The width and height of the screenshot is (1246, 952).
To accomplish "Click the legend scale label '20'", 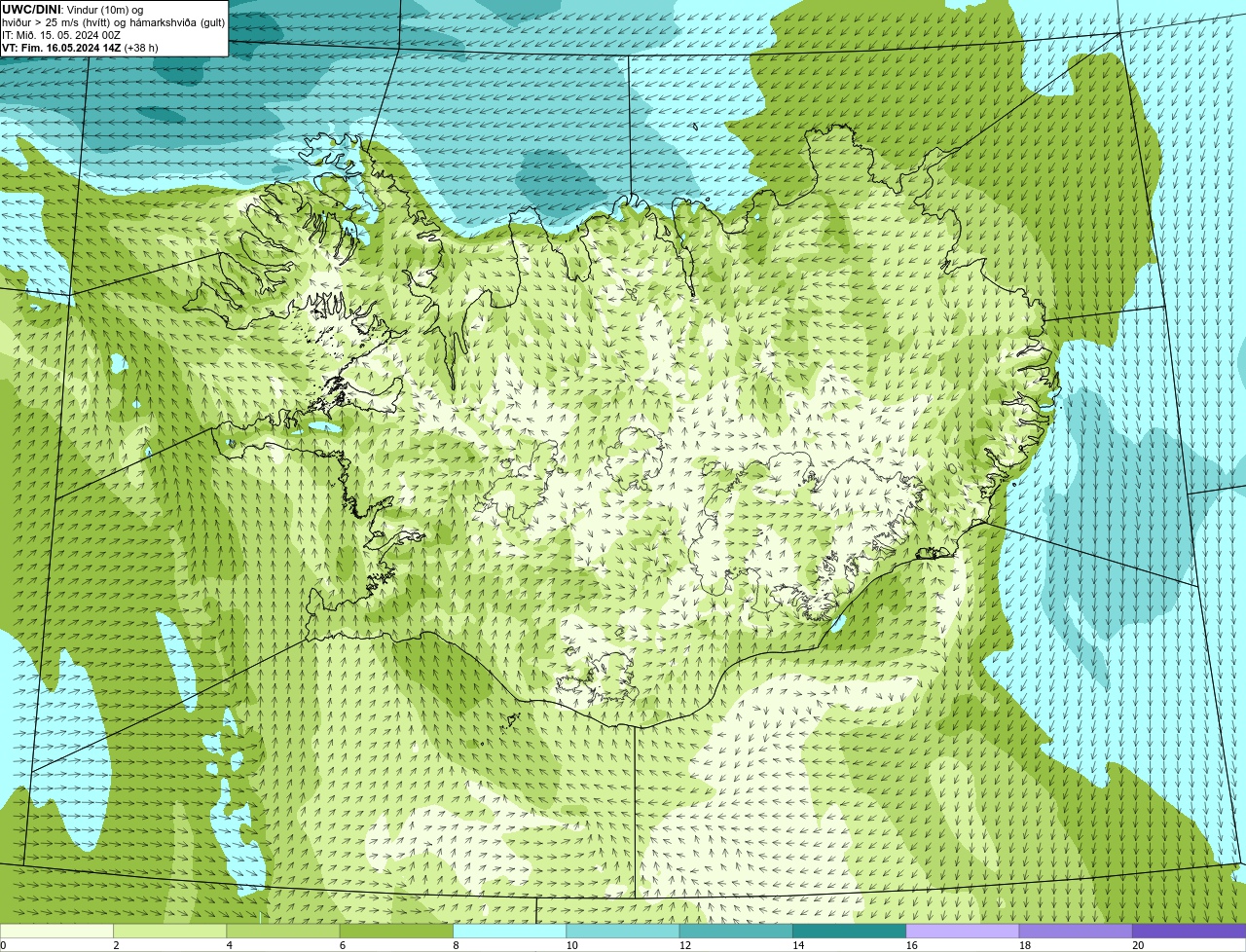I will (1138, 945).
